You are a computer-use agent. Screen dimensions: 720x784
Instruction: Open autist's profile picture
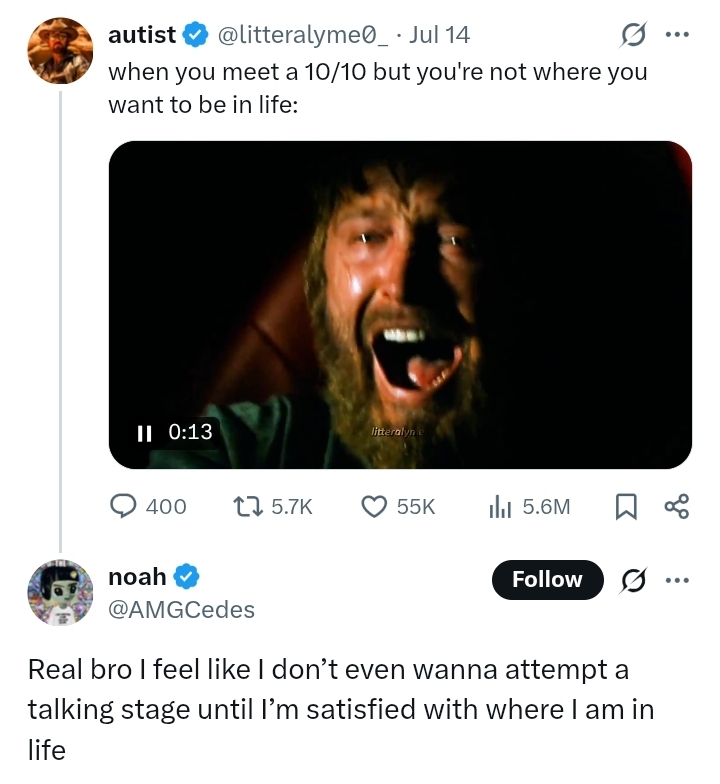60,50
